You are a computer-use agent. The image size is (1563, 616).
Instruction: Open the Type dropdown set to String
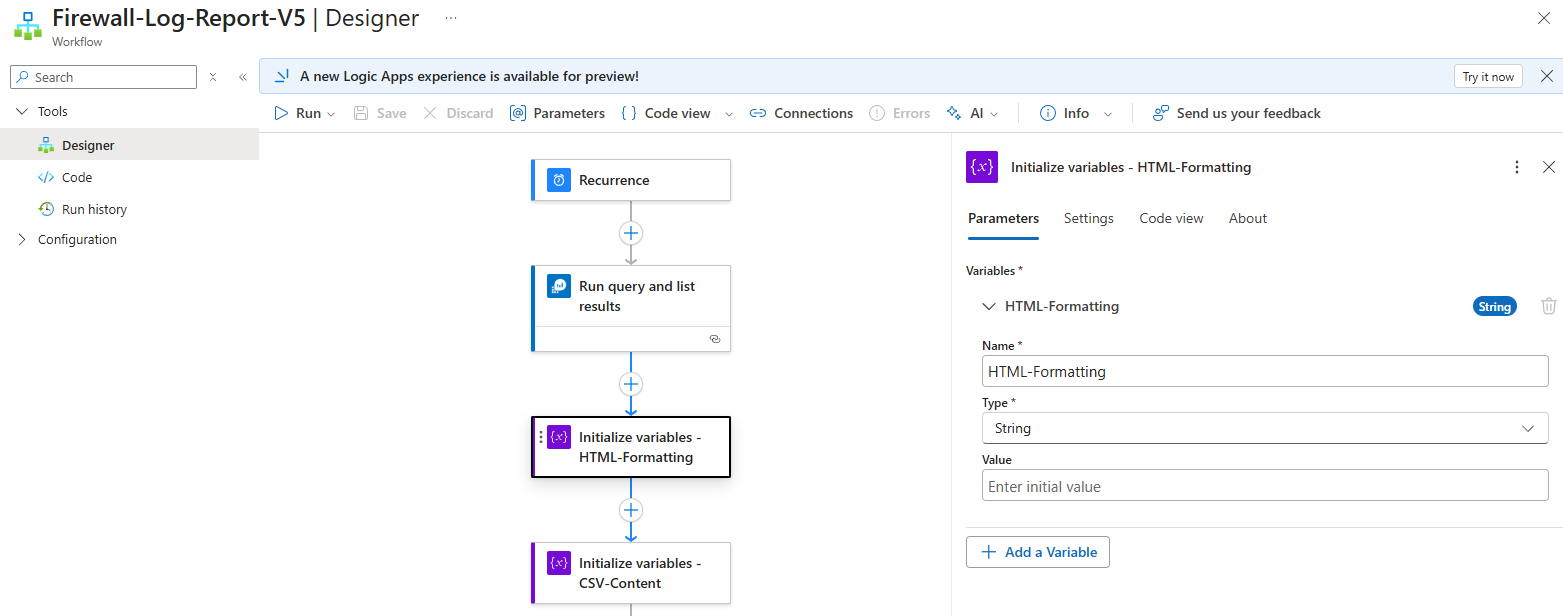point(1264,428)
